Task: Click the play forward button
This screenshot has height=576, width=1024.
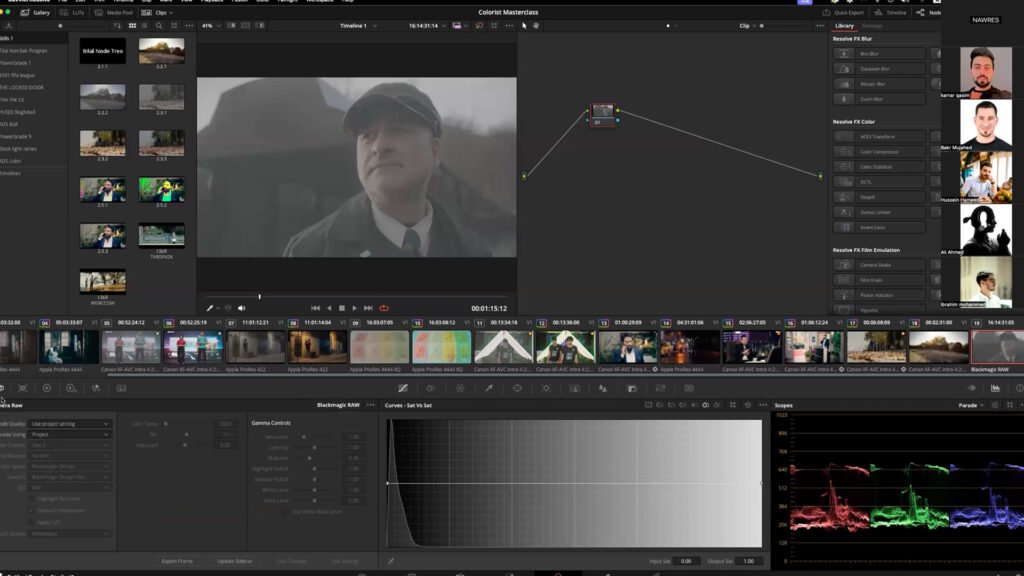Action: 355,308
